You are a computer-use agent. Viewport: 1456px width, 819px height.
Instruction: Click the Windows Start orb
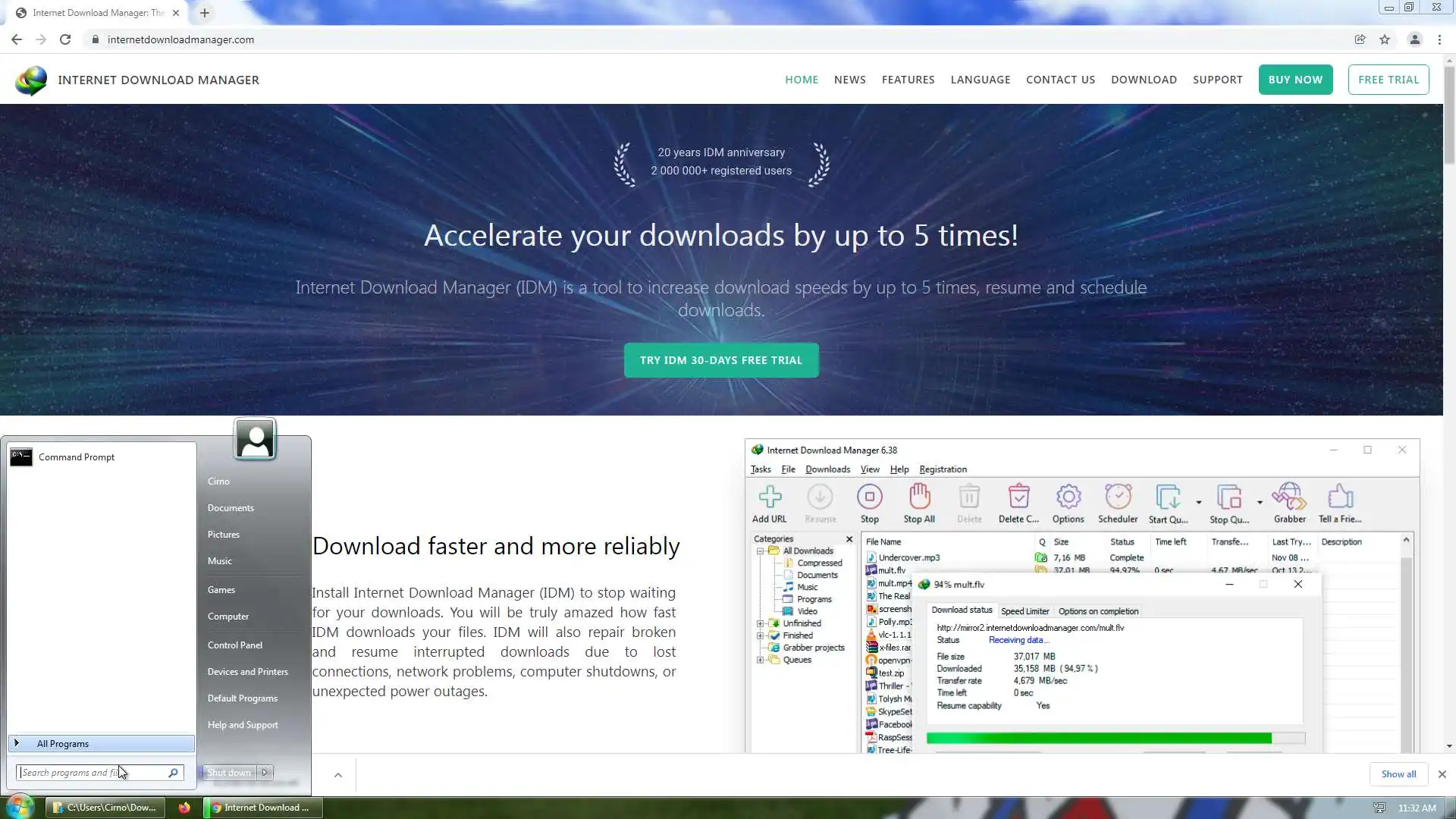coord(20,806)
